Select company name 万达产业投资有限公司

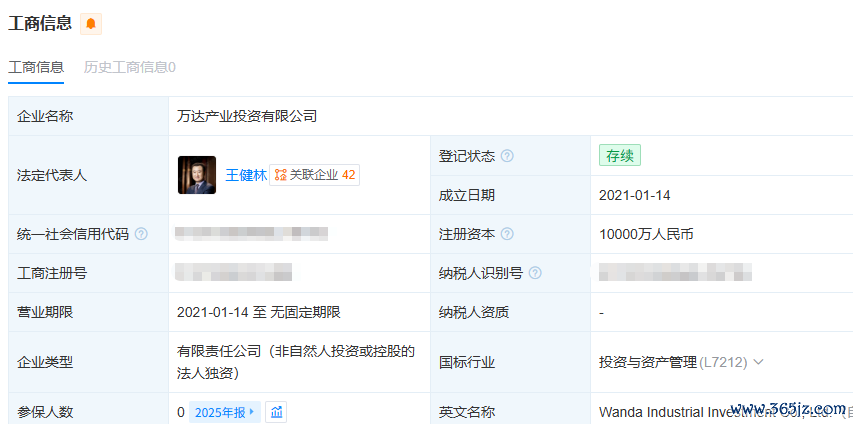(247, 116)
